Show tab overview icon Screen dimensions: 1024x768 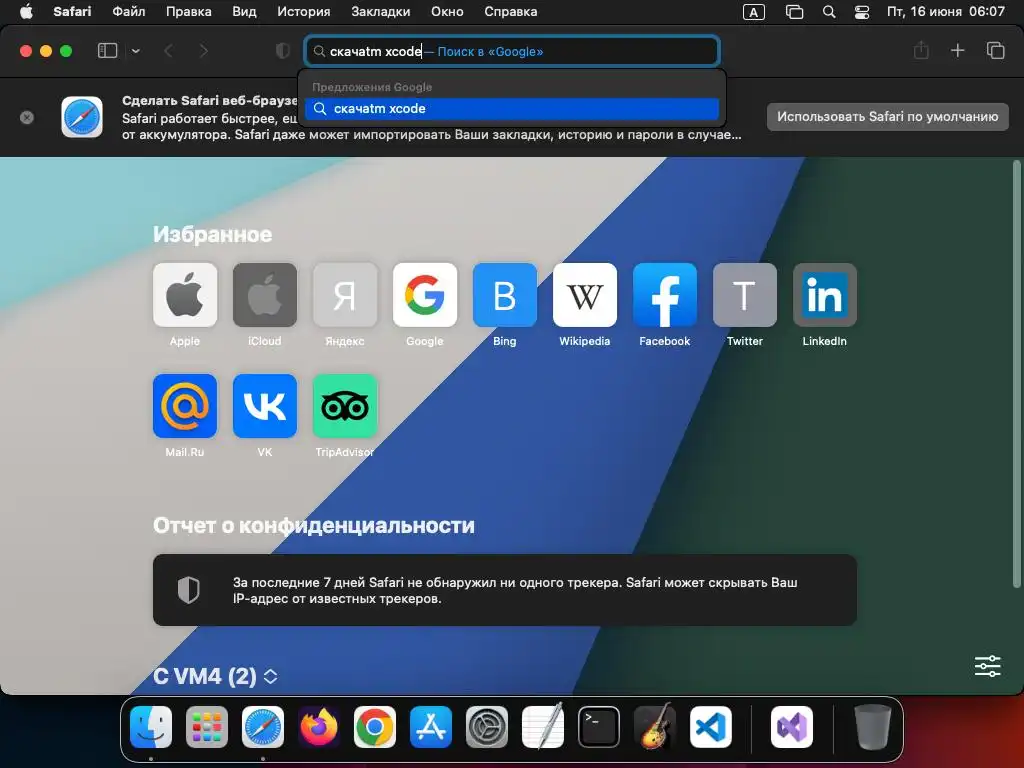[x=995, y=50]
